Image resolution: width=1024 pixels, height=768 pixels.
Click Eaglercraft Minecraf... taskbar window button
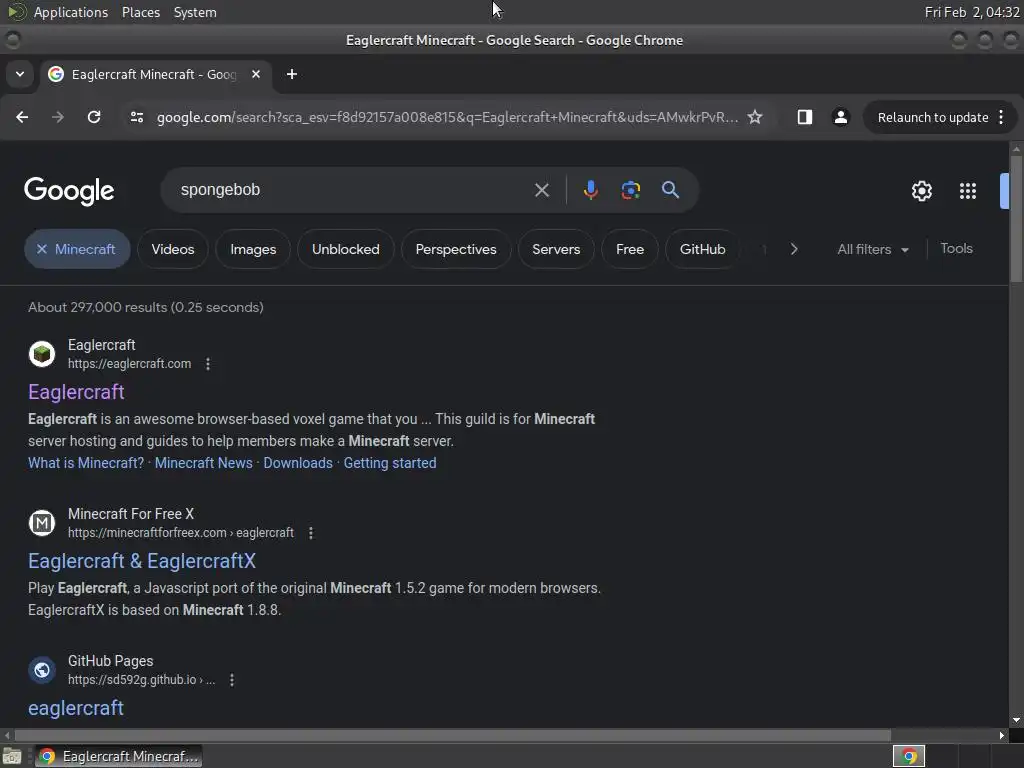(x=118, y=756)
